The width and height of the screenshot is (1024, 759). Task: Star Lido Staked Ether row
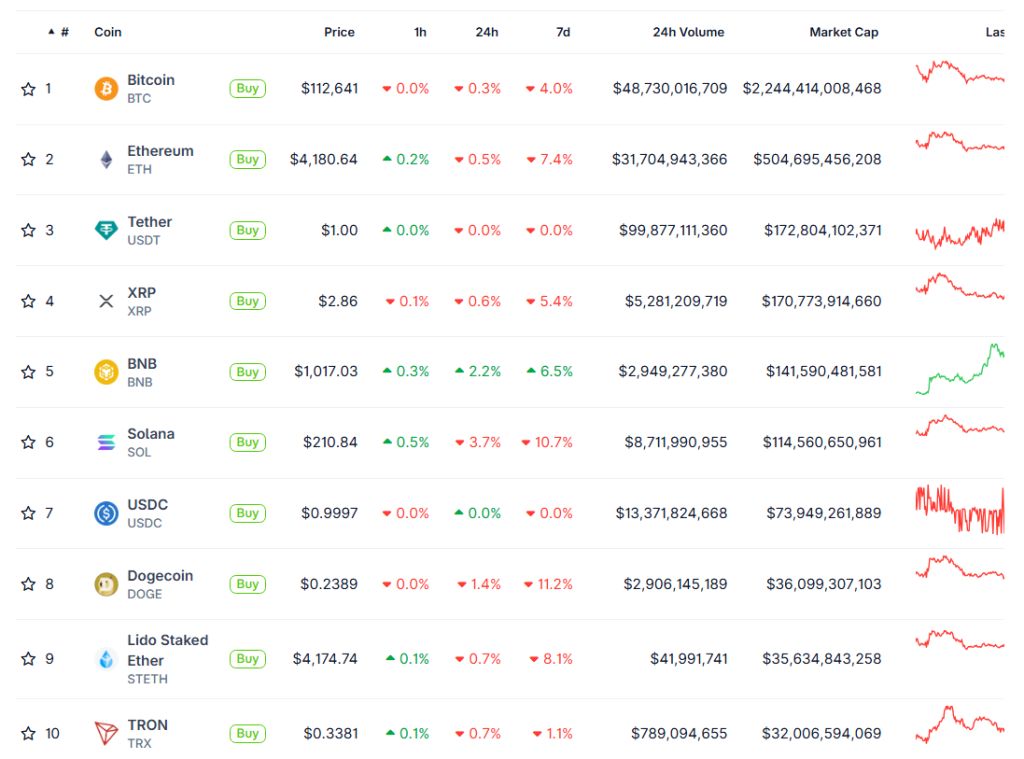pos(28,659)
